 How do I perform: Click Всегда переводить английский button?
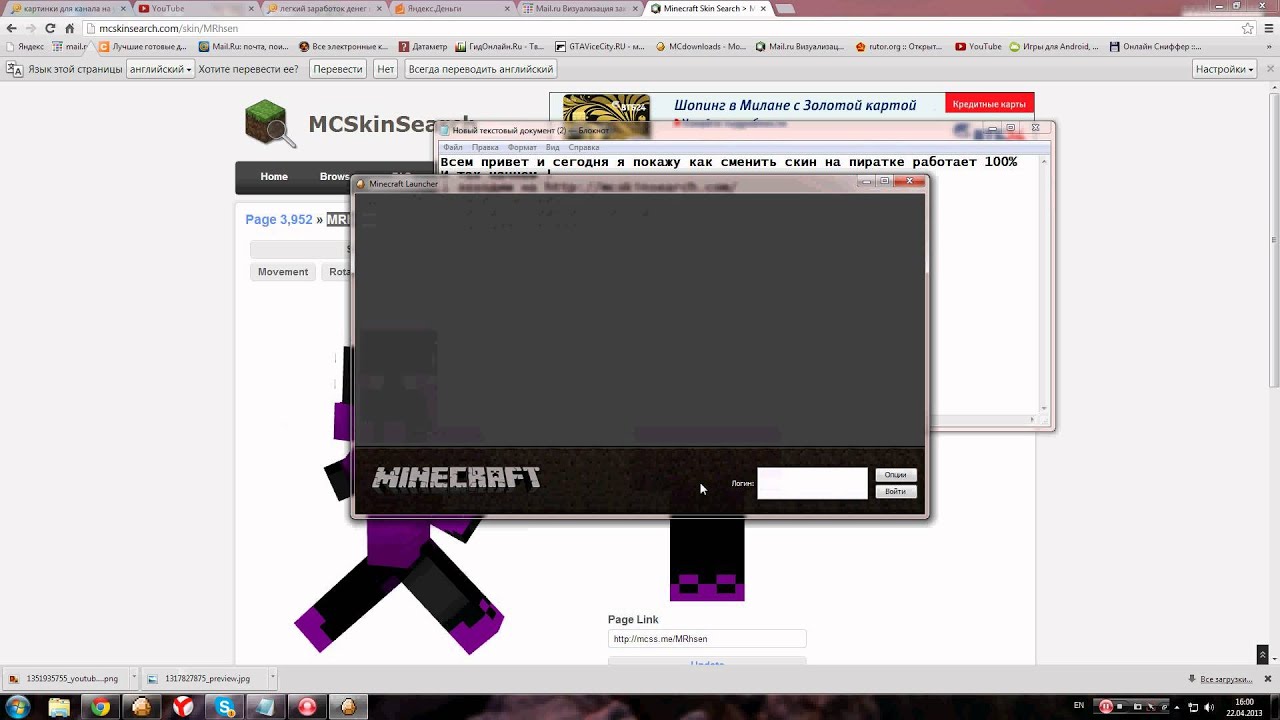(480, 69)
